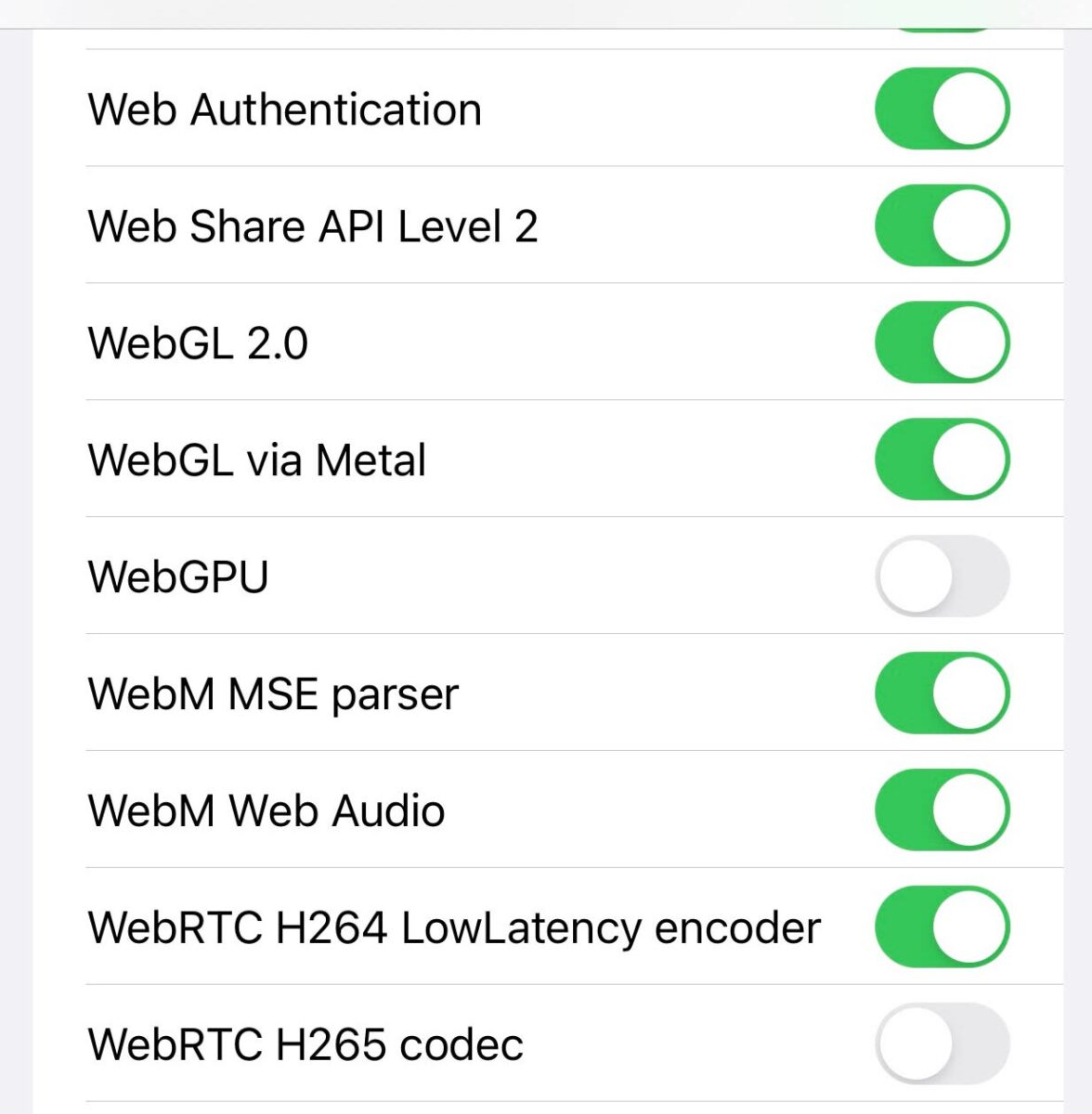This screenshot has height=1114, width=1092.
Task: Disable the WebM Web Audio toggle
Action: (x=942, y=810)
